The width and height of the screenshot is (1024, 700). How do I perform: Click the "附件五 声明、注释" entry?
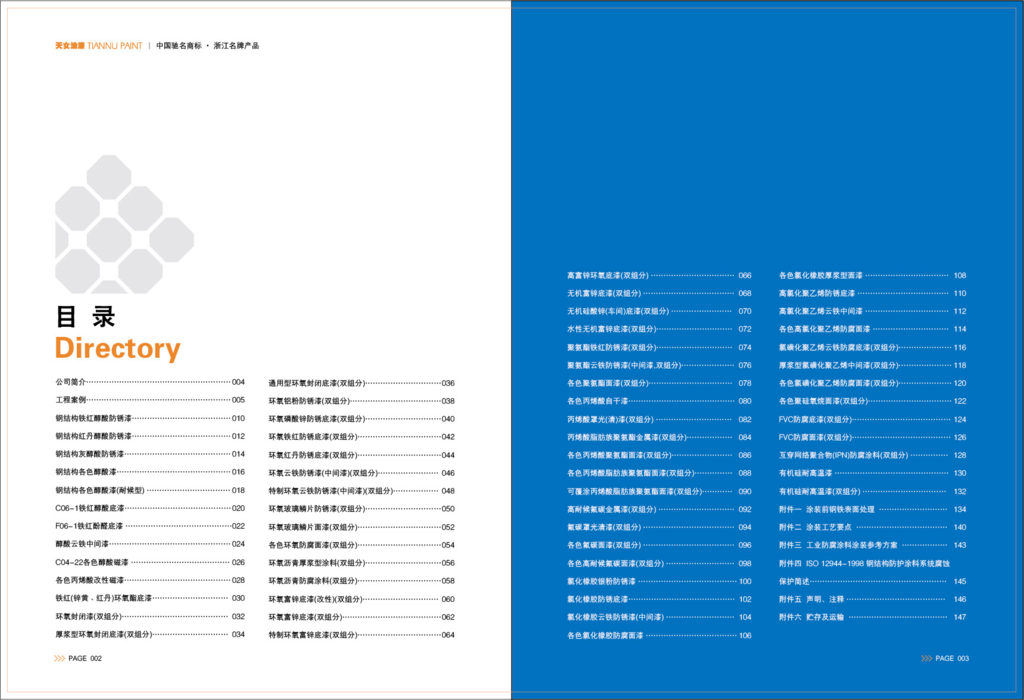coord(872,599)
